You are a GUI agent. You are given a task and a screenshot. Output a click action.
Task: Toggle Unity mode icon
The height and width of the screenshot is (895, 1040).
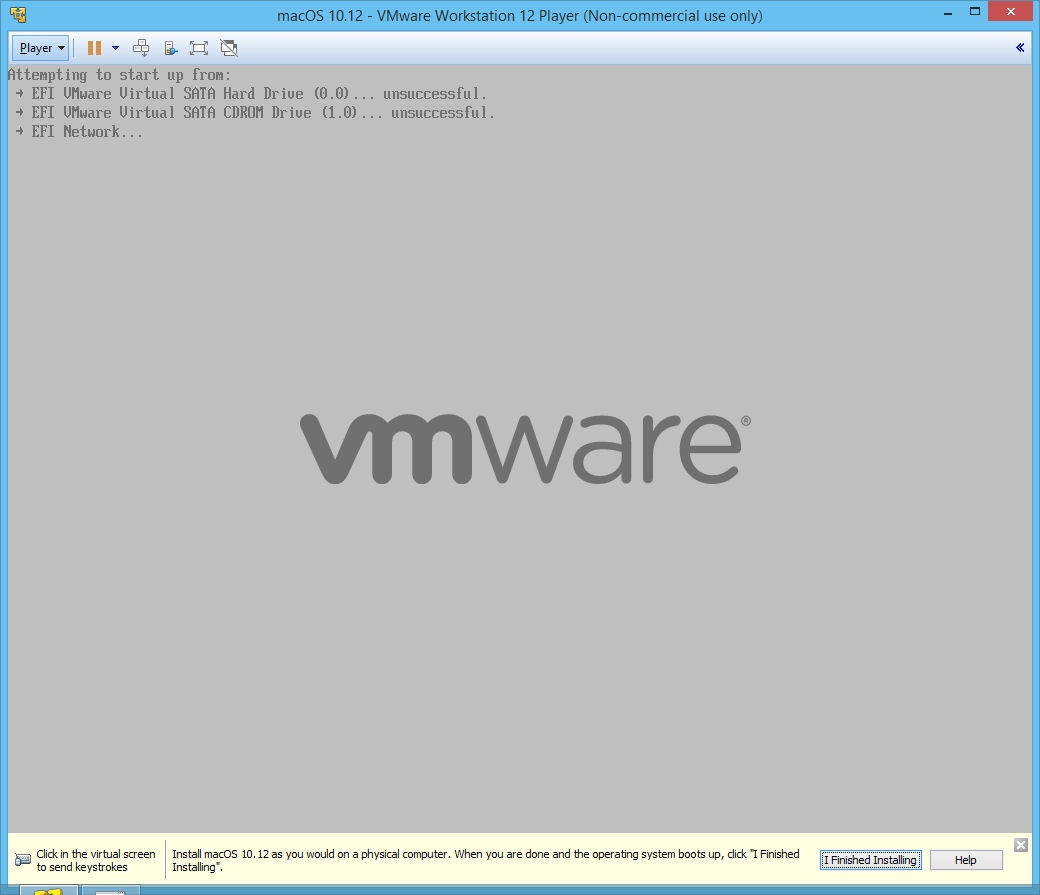point(229,48)
